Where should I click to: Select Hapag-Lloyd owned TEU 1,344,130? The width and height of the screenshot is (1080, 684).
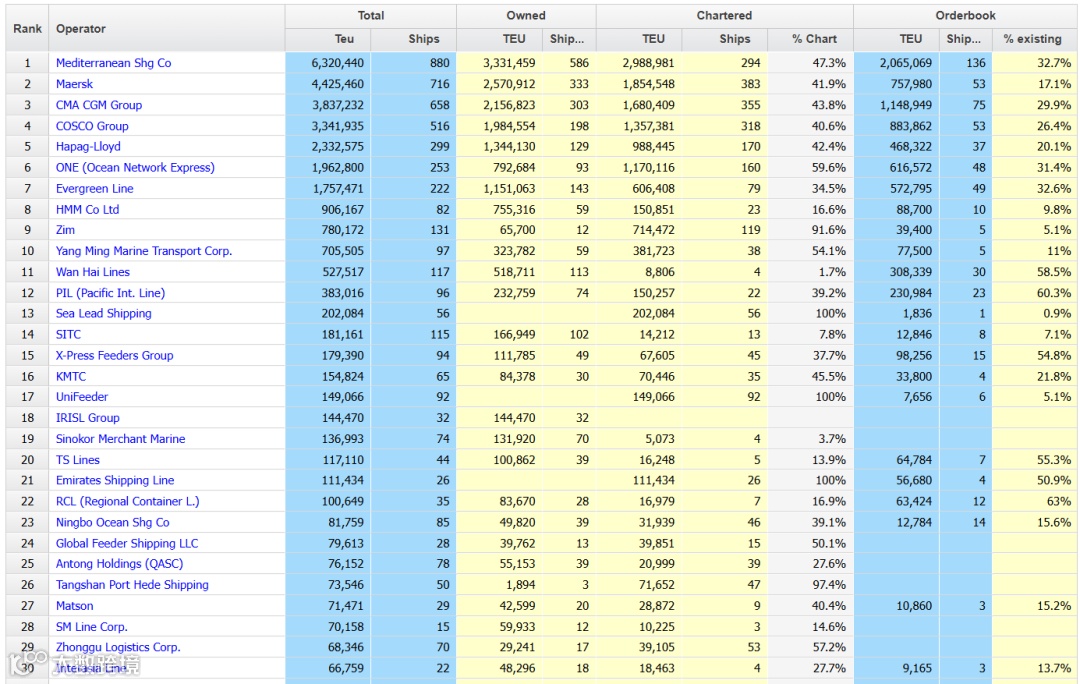coord(499,147)
